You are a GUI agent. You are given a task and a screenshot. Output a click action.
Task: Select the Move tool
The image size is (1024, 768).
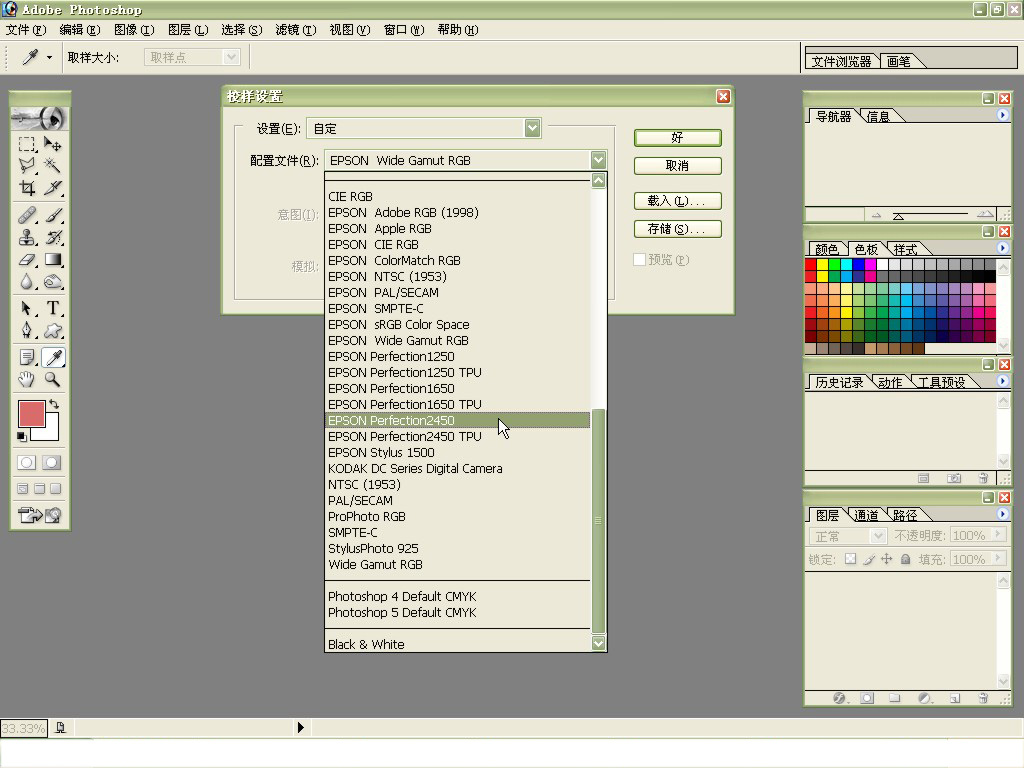tap(52, 144)
